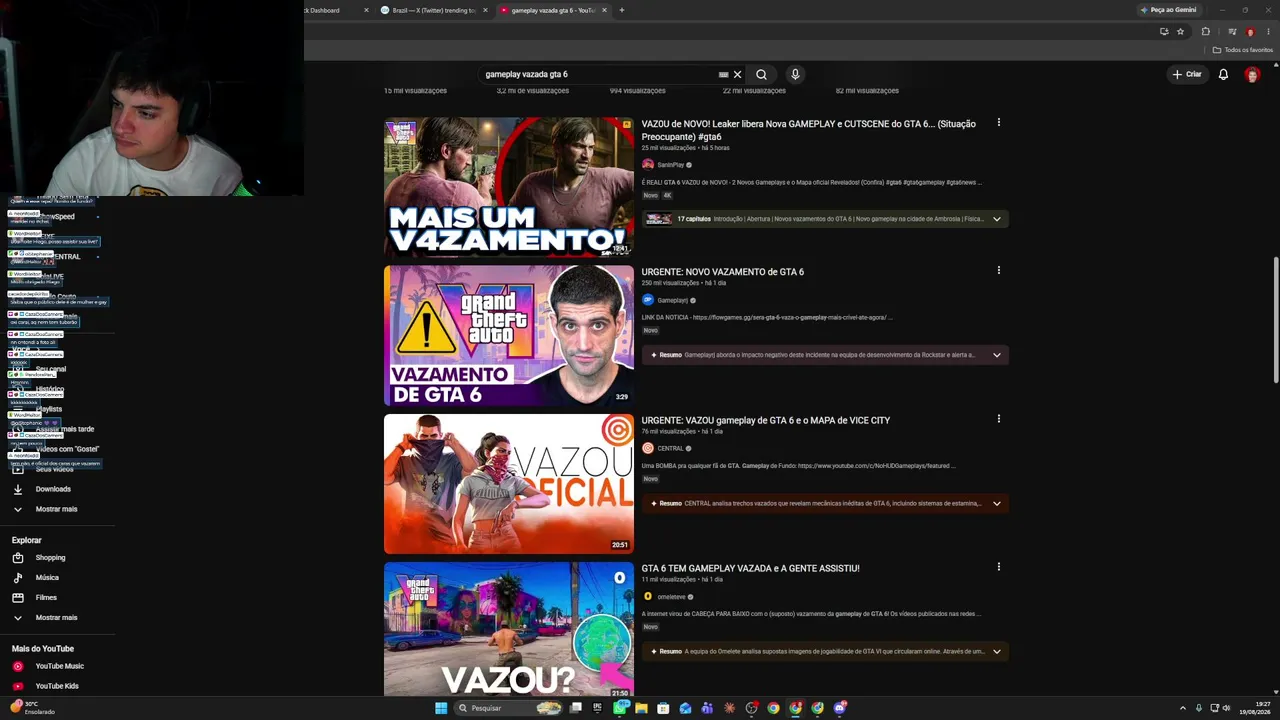
Task: Open title URGENTE: NOVO VAZAMENTO de GTA 6
Action: tap(723, 272)
